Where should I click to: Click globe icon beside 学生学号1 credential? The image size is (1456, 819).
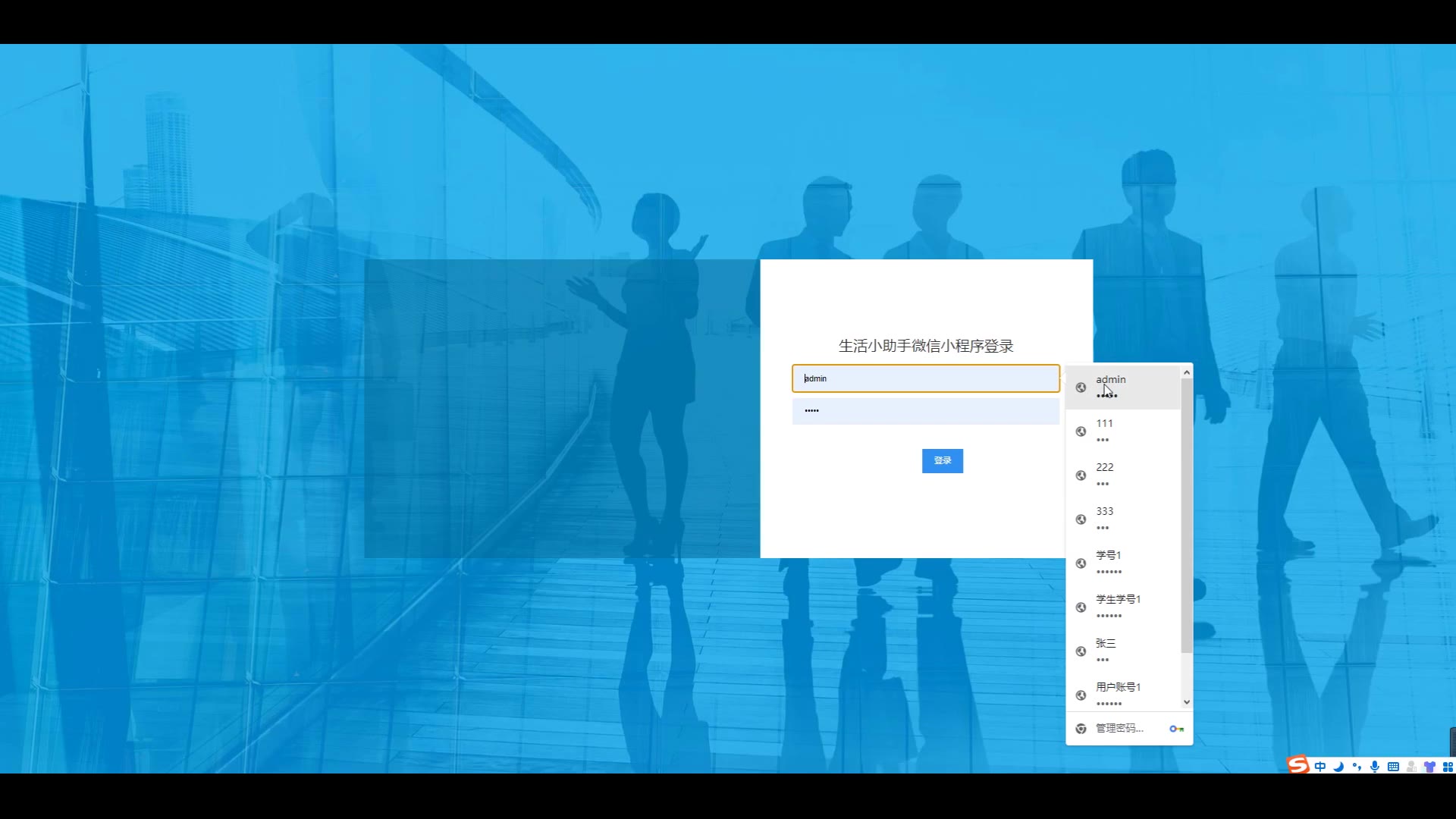tap(1081, 607)
